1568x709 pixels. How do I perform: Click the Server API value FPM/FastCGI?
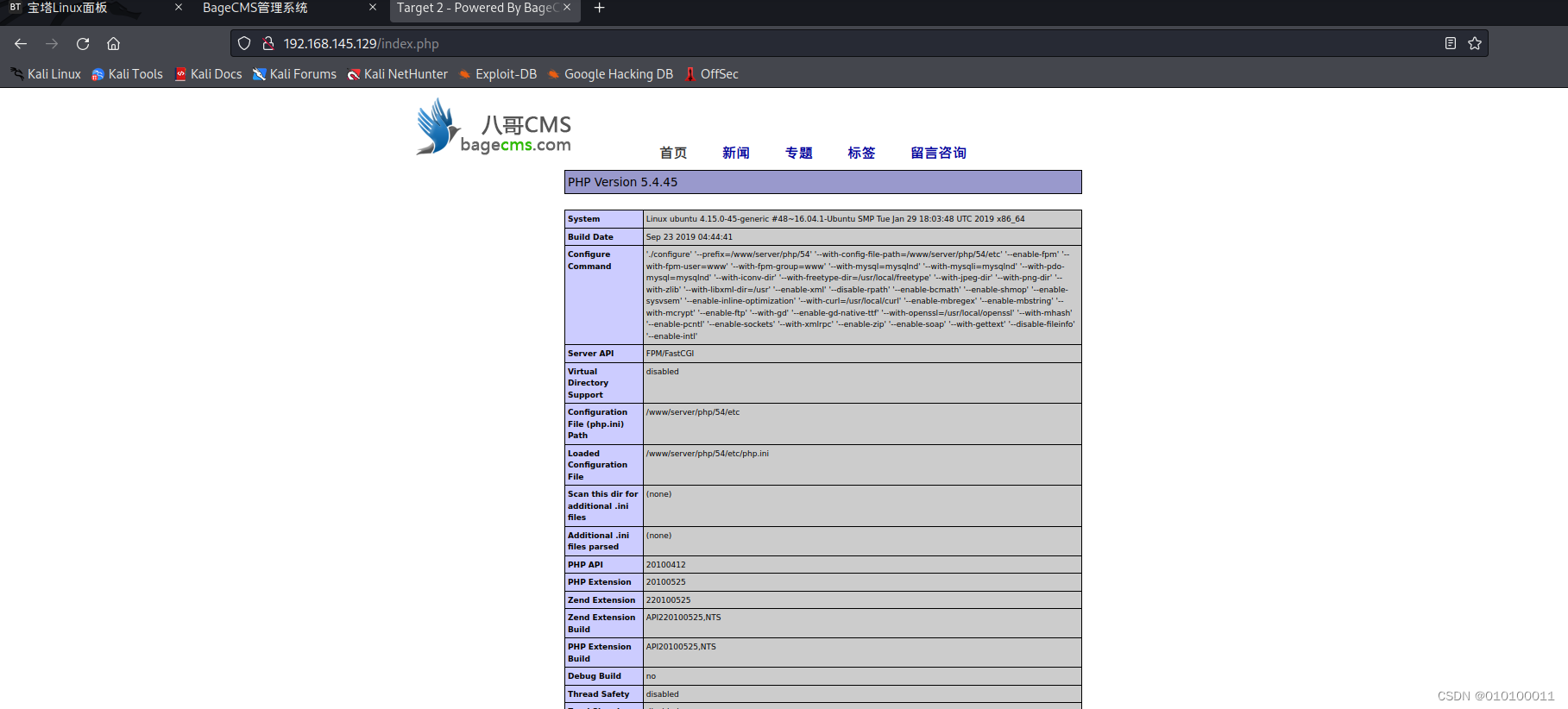(x=670, y=354)
